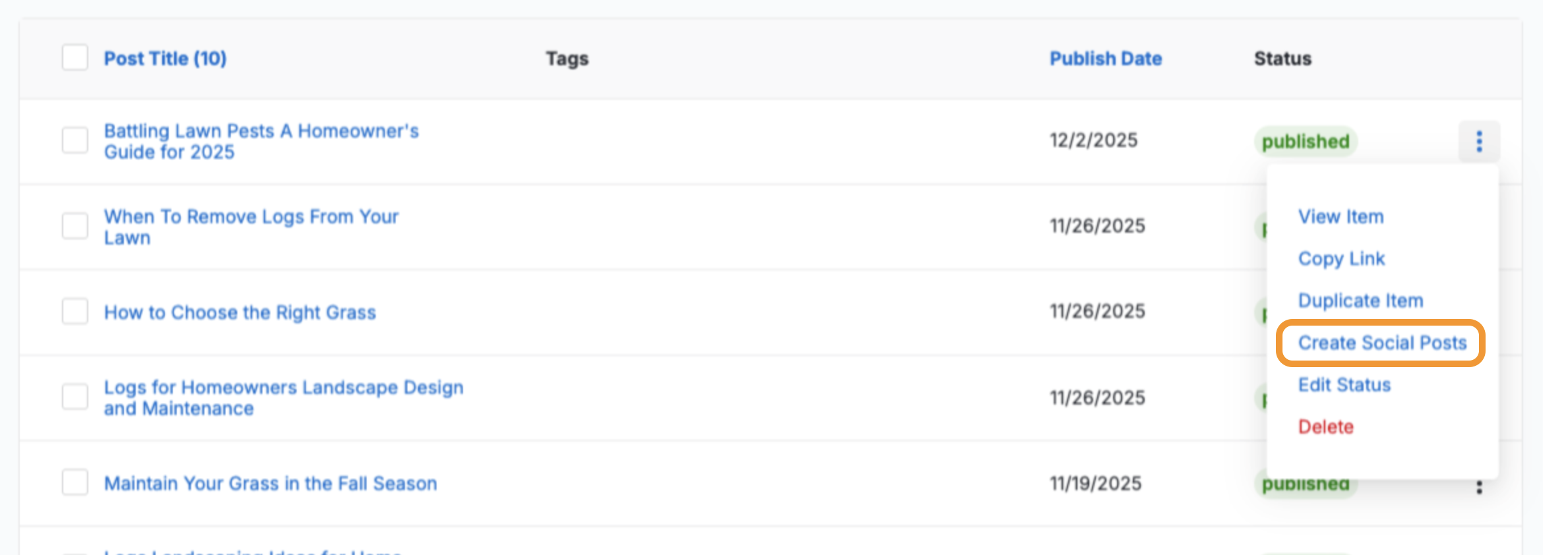Viewport: 1568px width, 555px height.
Task: Open three-dot menu for Maintain Your Grass post
Action: pyautogui.click(x=1478, y=487)
